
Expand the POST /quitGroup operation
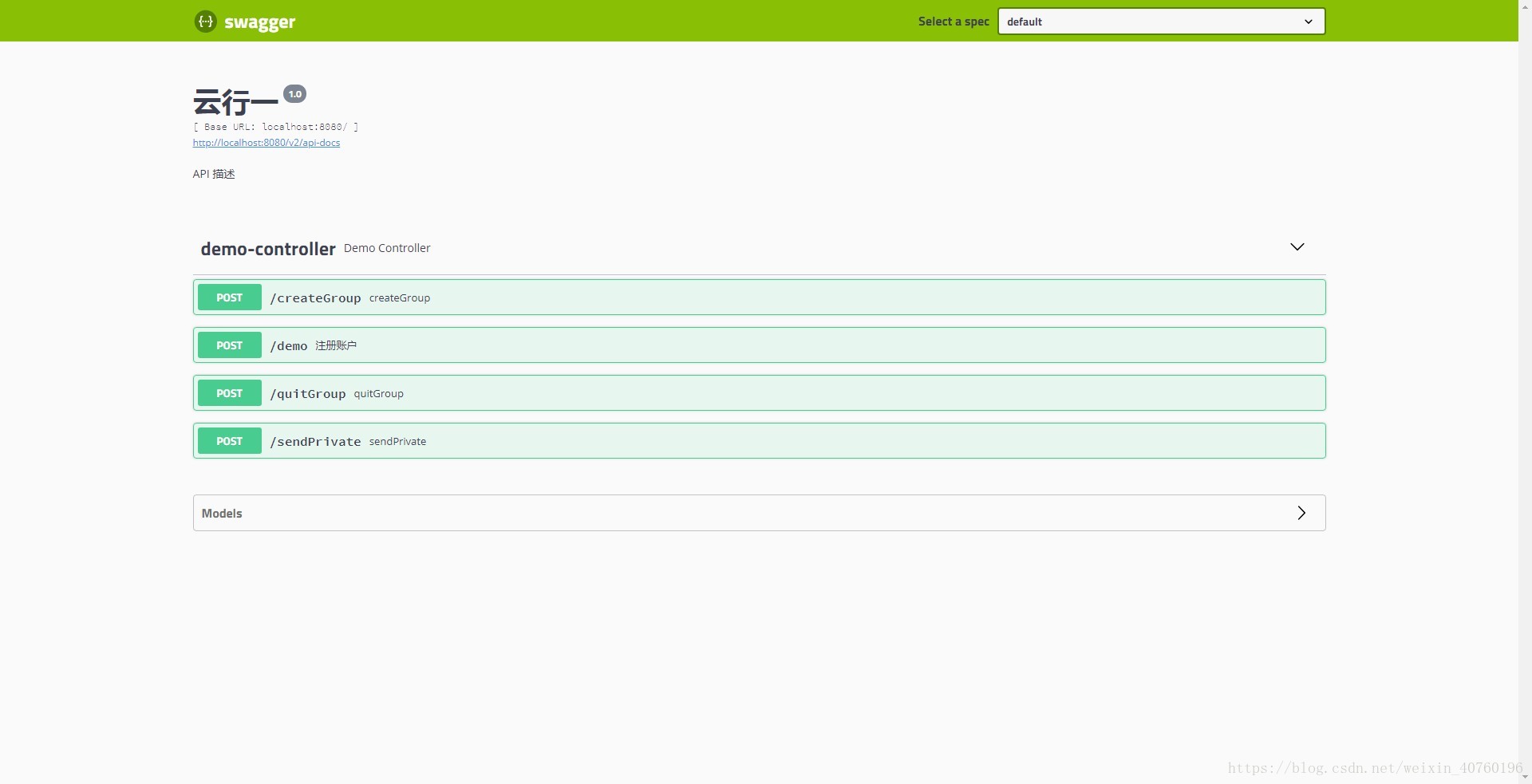click(759, 393)
